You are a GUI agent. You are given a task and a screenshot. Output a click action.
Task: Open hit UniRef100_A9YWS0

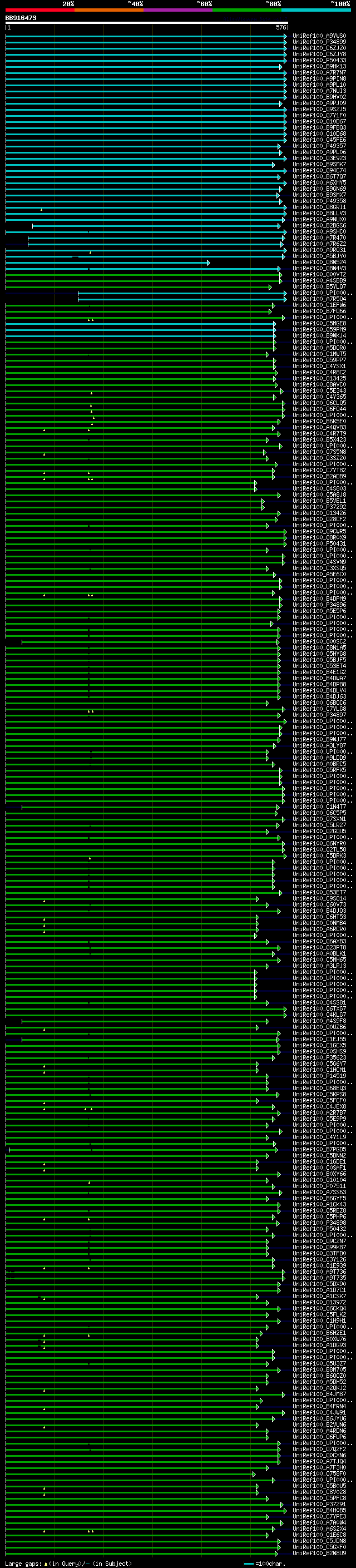[x=319, y=36]
